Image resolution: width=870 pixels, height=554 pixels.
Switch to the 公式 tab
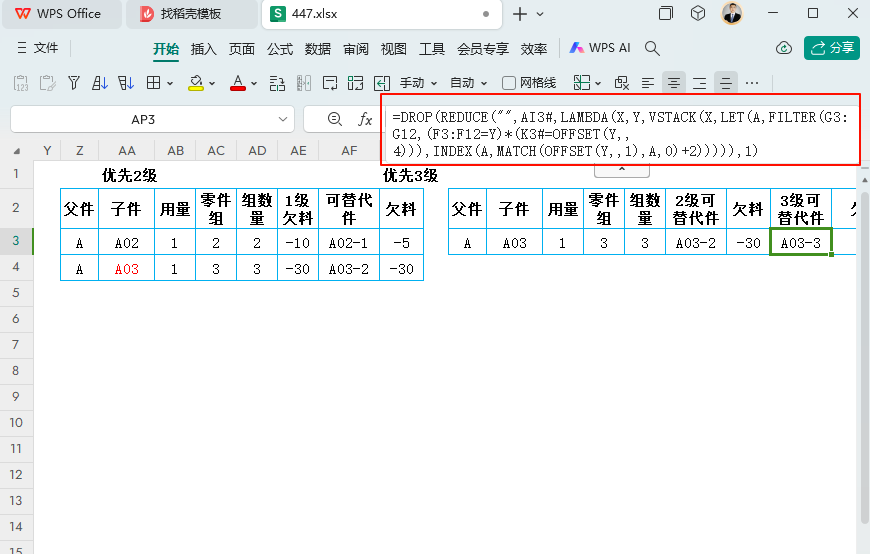(280, 49)
